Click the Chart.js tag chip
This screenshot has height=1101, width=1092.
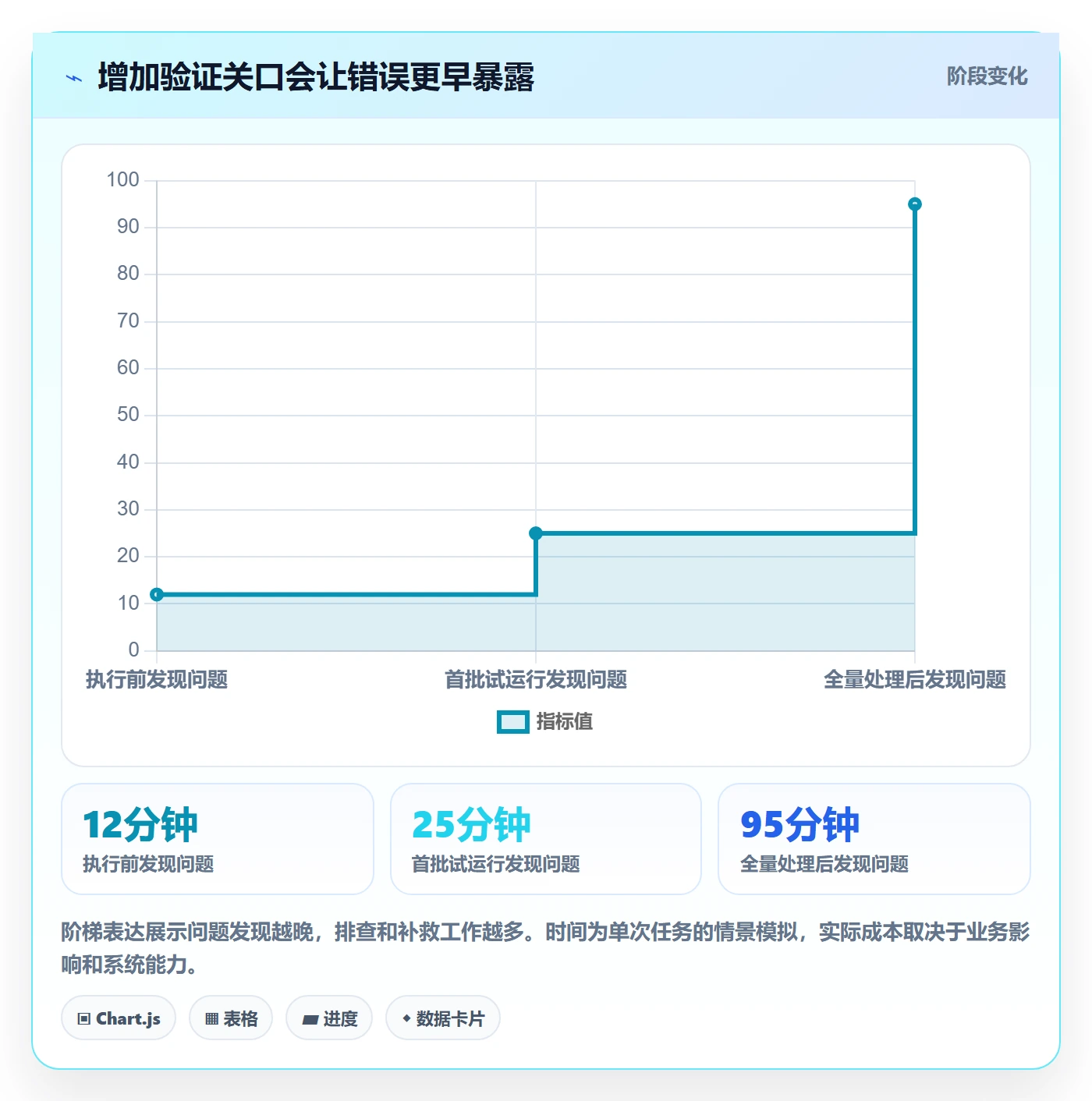point(119,1018)
